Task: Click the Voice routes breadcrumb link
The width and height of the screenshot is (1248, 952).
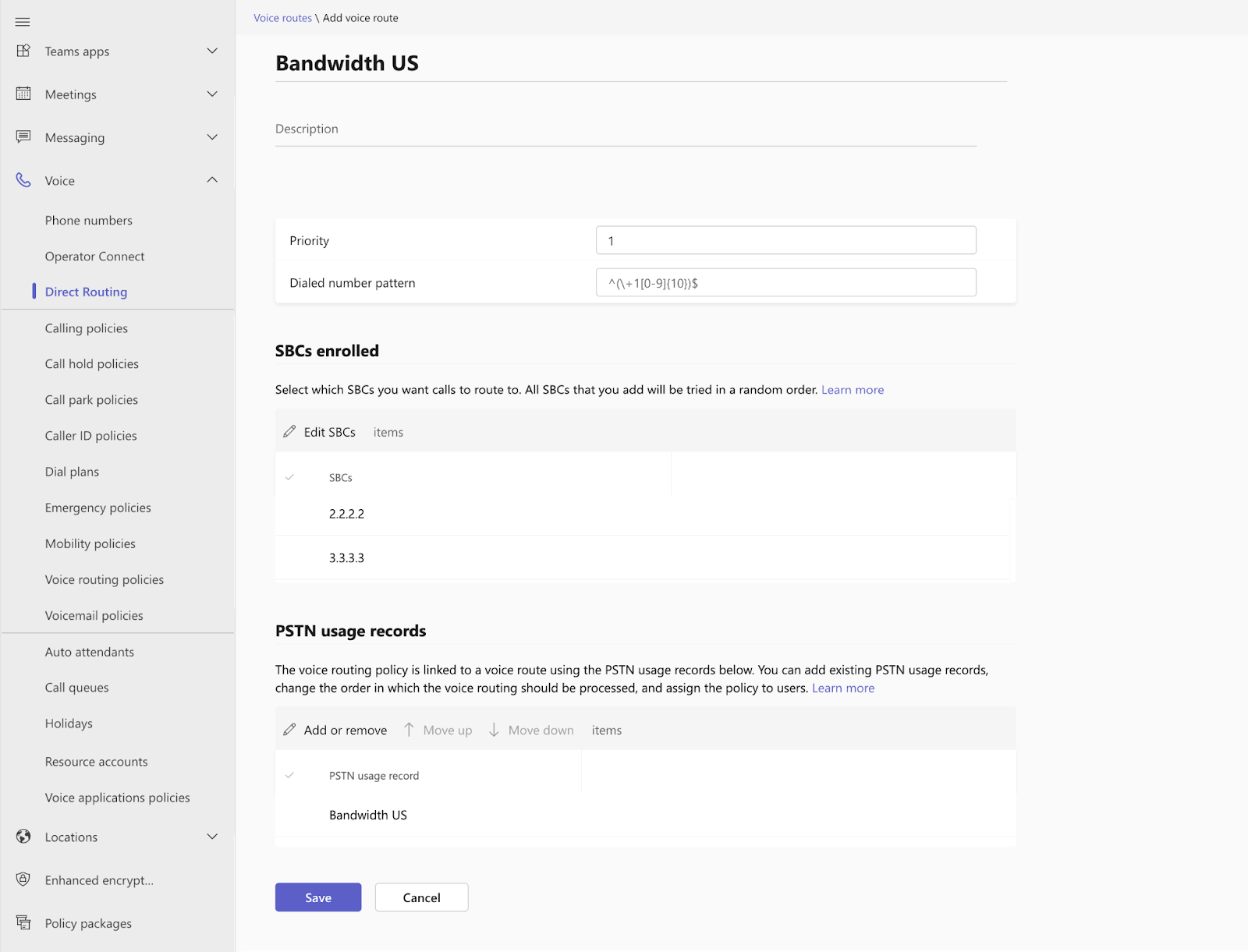Action: click(x=282, y=18)
